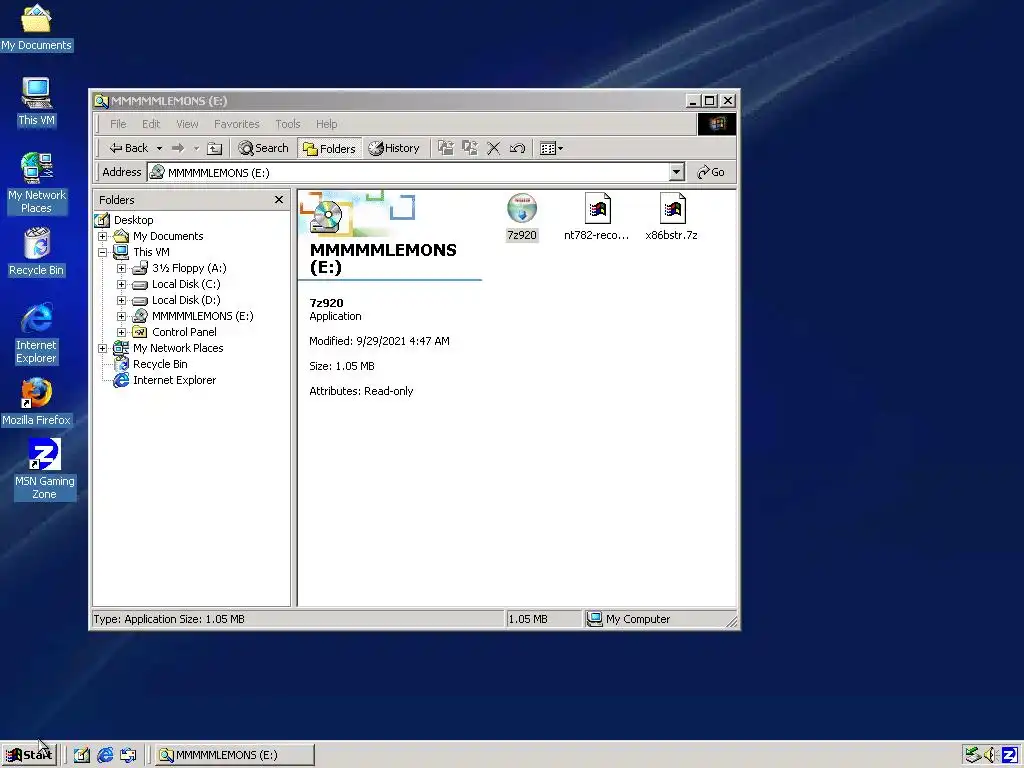Open the Favorites menu
Screen dimensions: 1024x768
pyautogui.click(x=236, y=124)
